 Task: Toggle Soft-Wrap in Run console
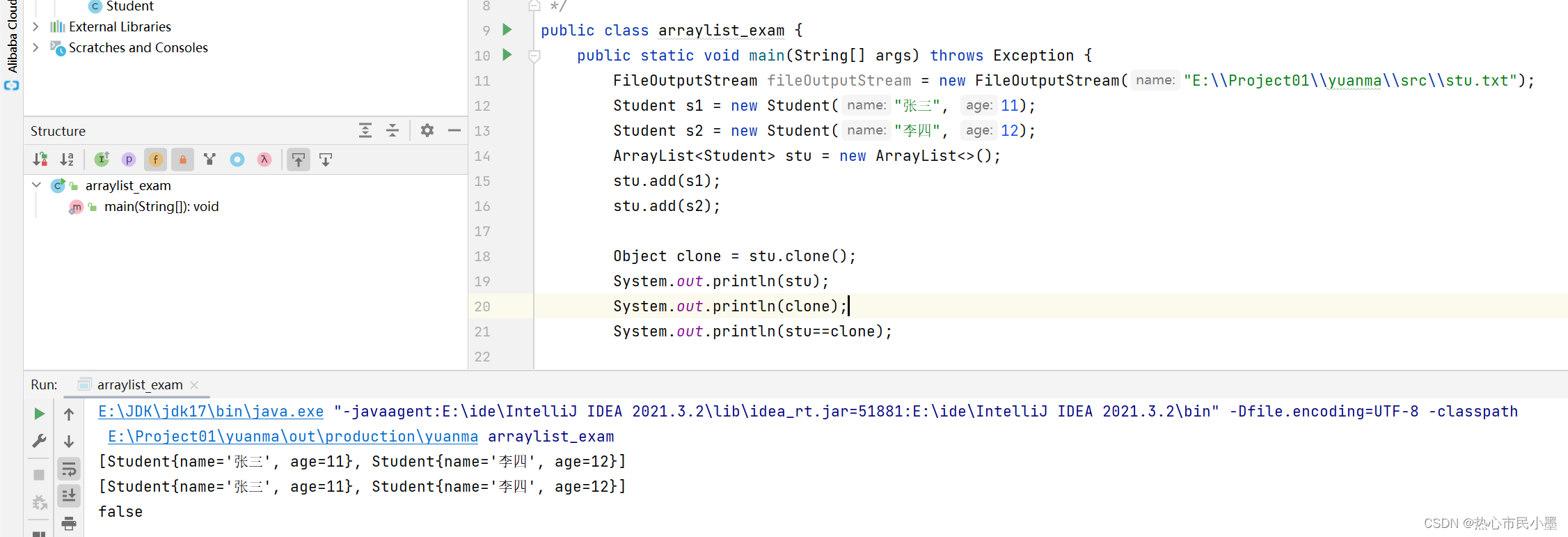click(69, 469)
